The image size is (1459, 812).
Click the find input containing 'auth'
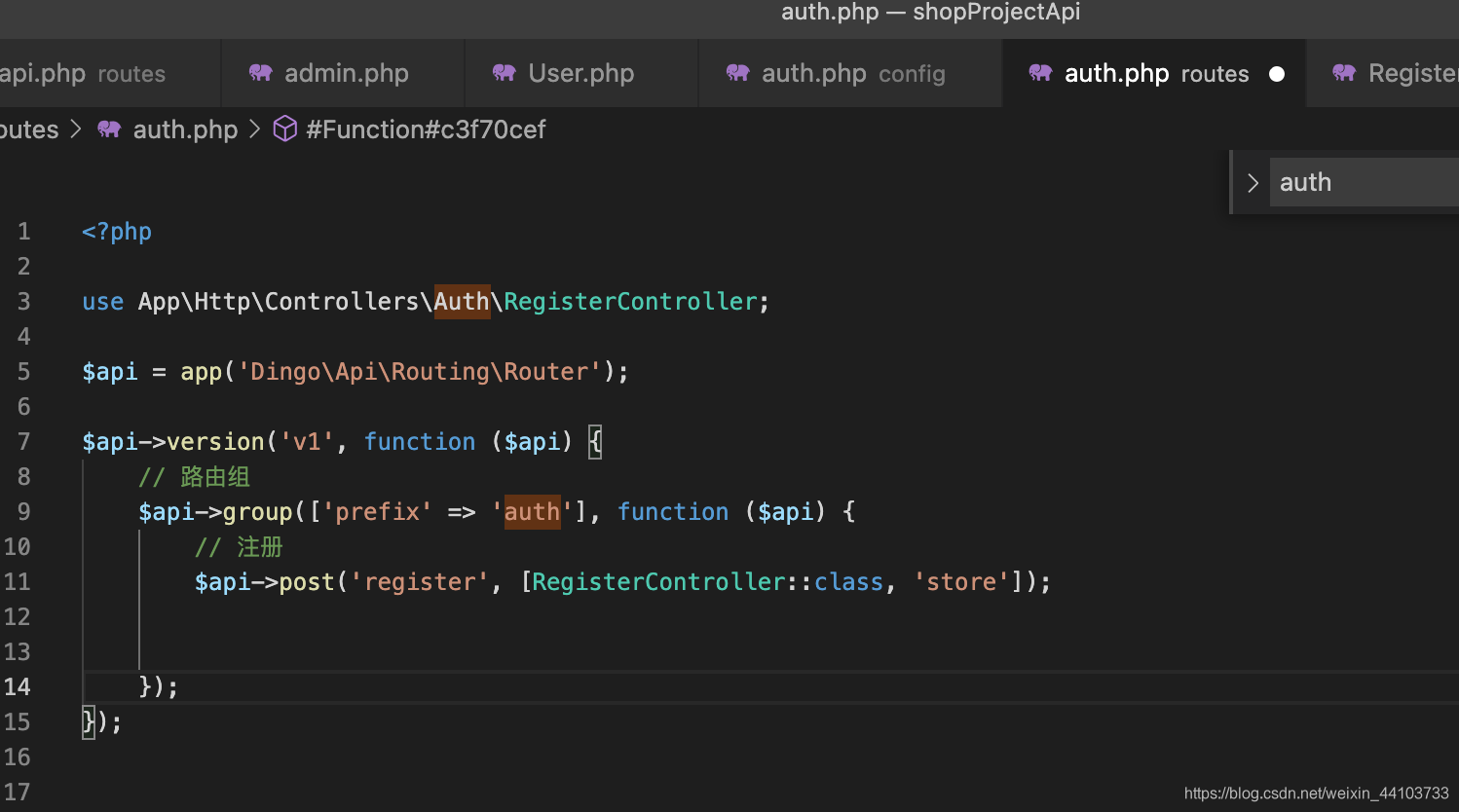click(x=1364, y=182)
